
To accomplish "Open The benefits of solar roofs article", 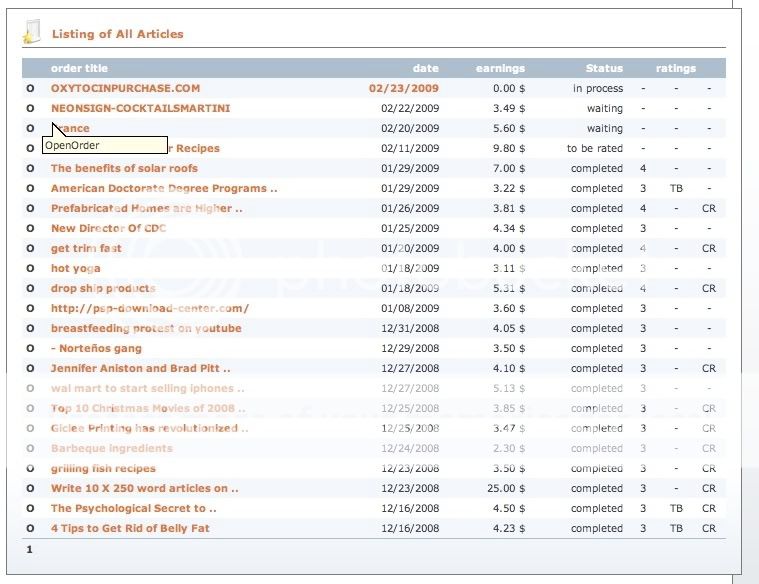I will point(124,169).
